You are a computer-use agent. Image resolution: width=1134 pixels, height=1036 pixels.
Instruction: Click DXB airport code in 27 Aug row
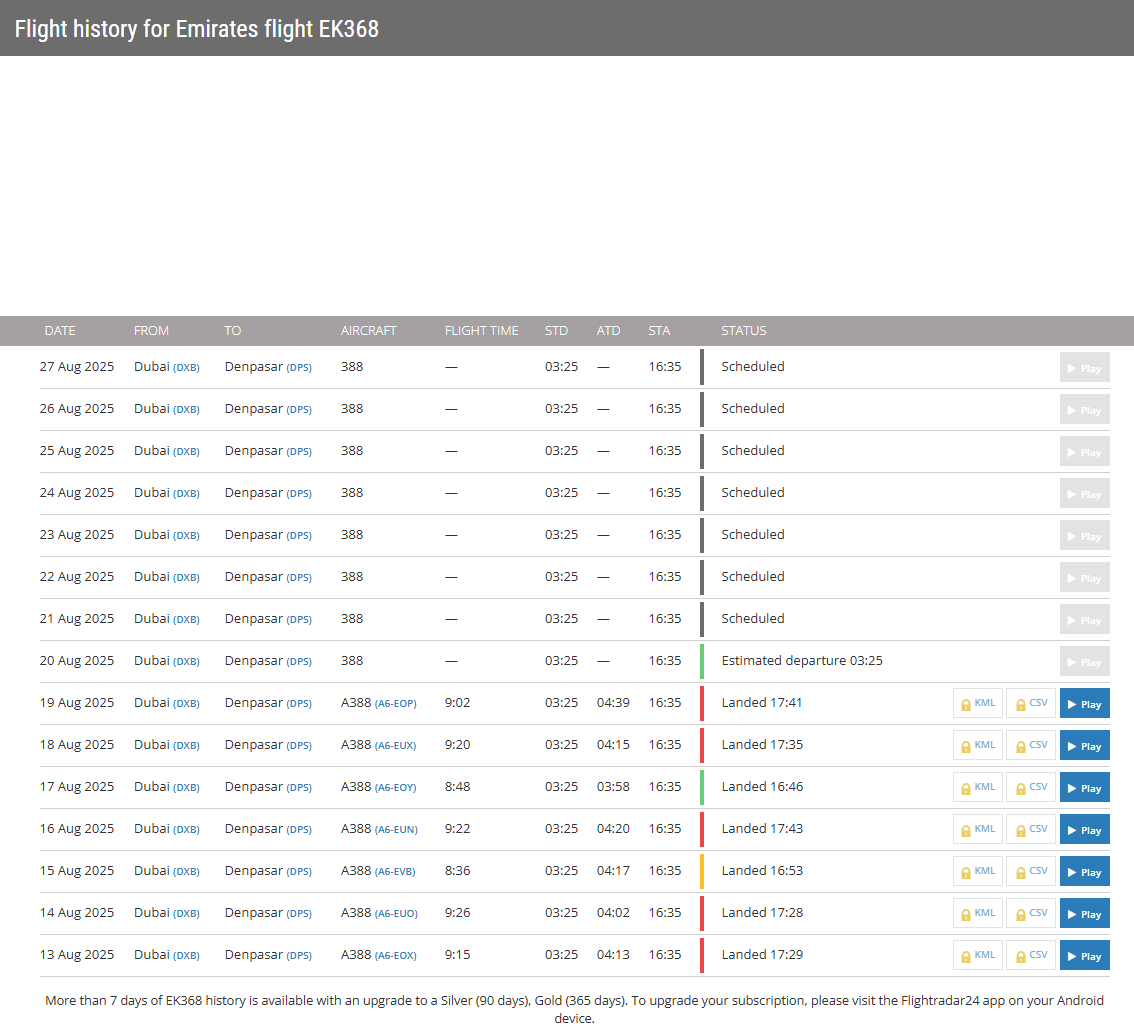pos(186,368)
